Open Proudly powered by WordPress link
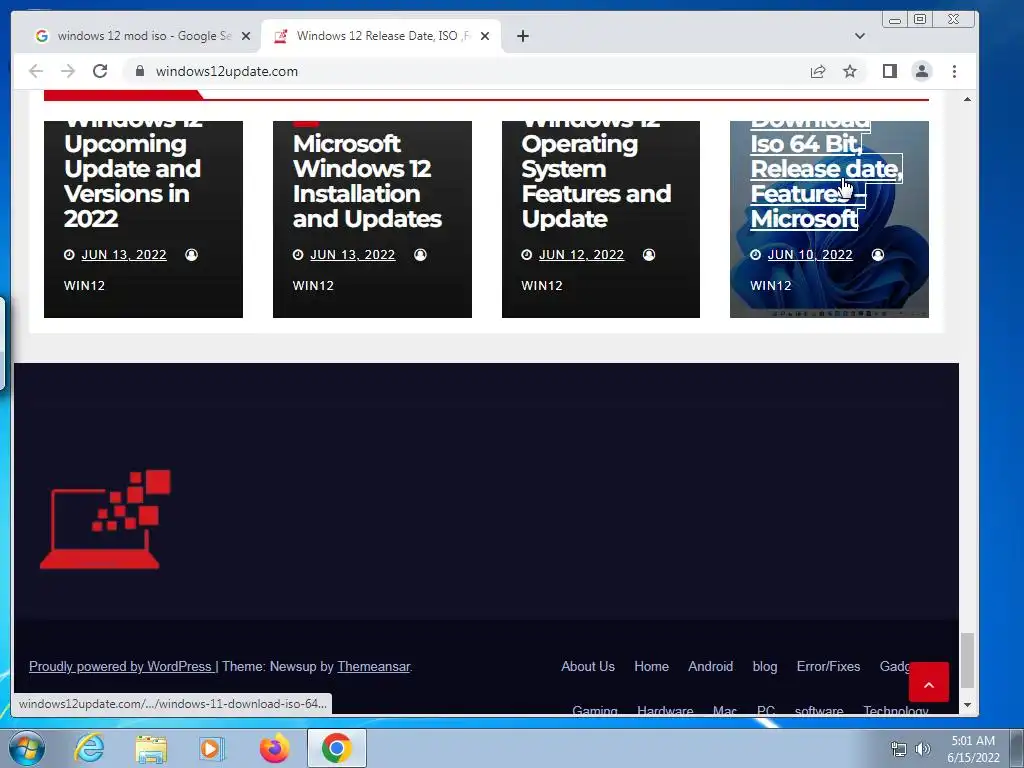 coord(120,666)
